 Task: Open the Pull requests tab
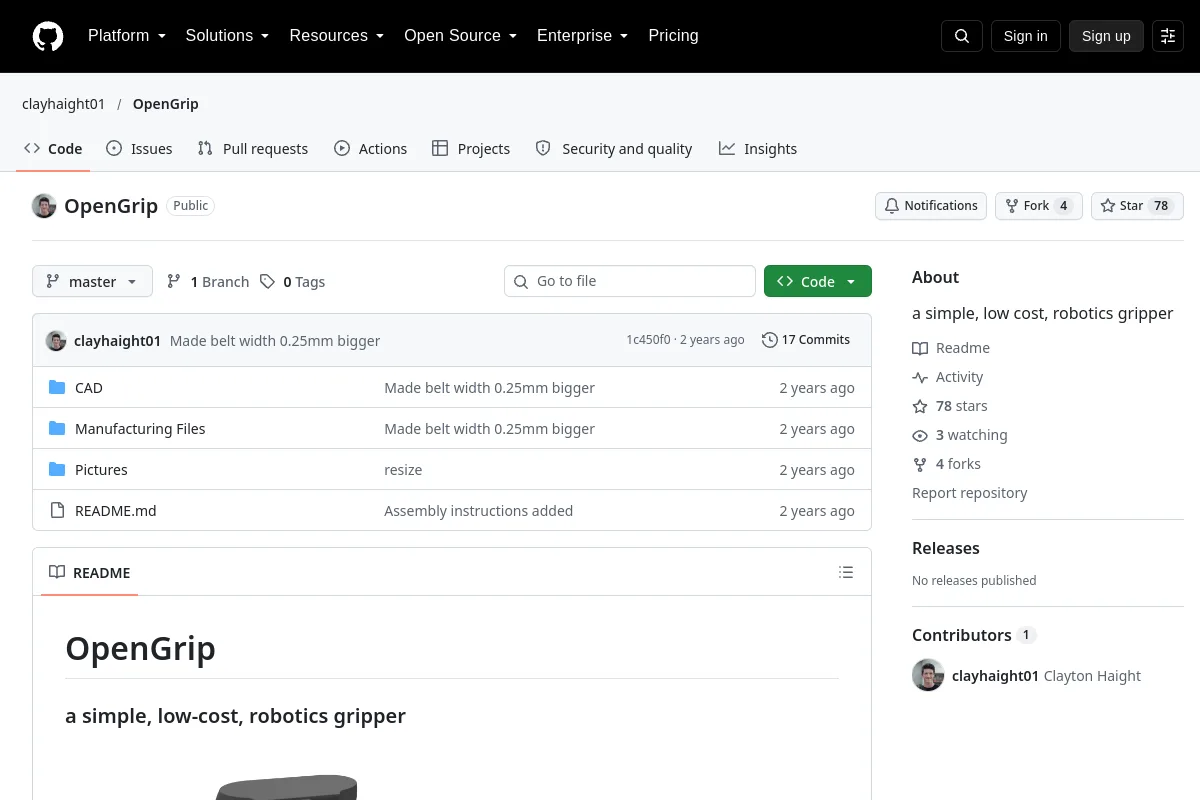tap(253, 149)
